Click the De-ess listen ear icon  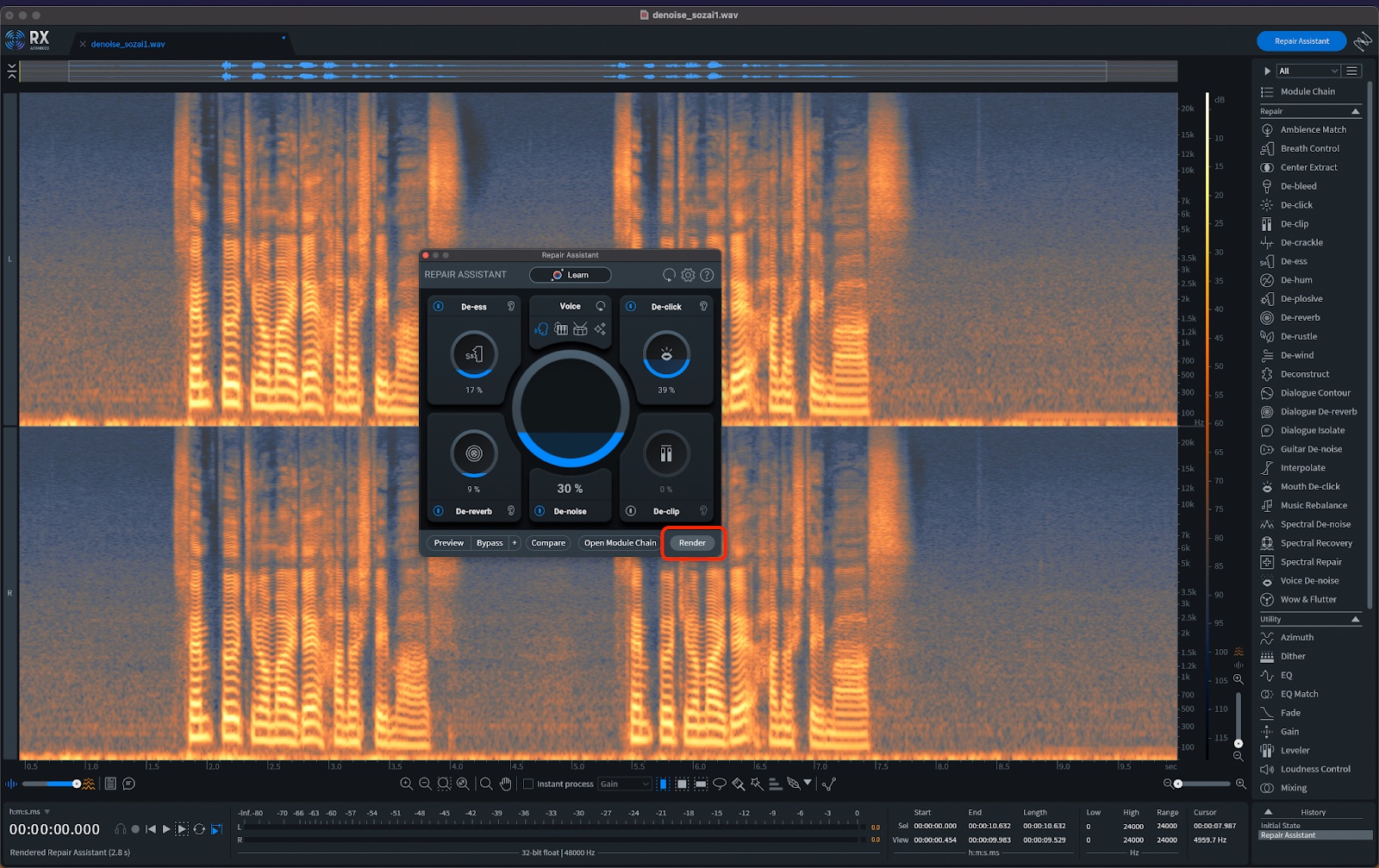tap(511, 307)
